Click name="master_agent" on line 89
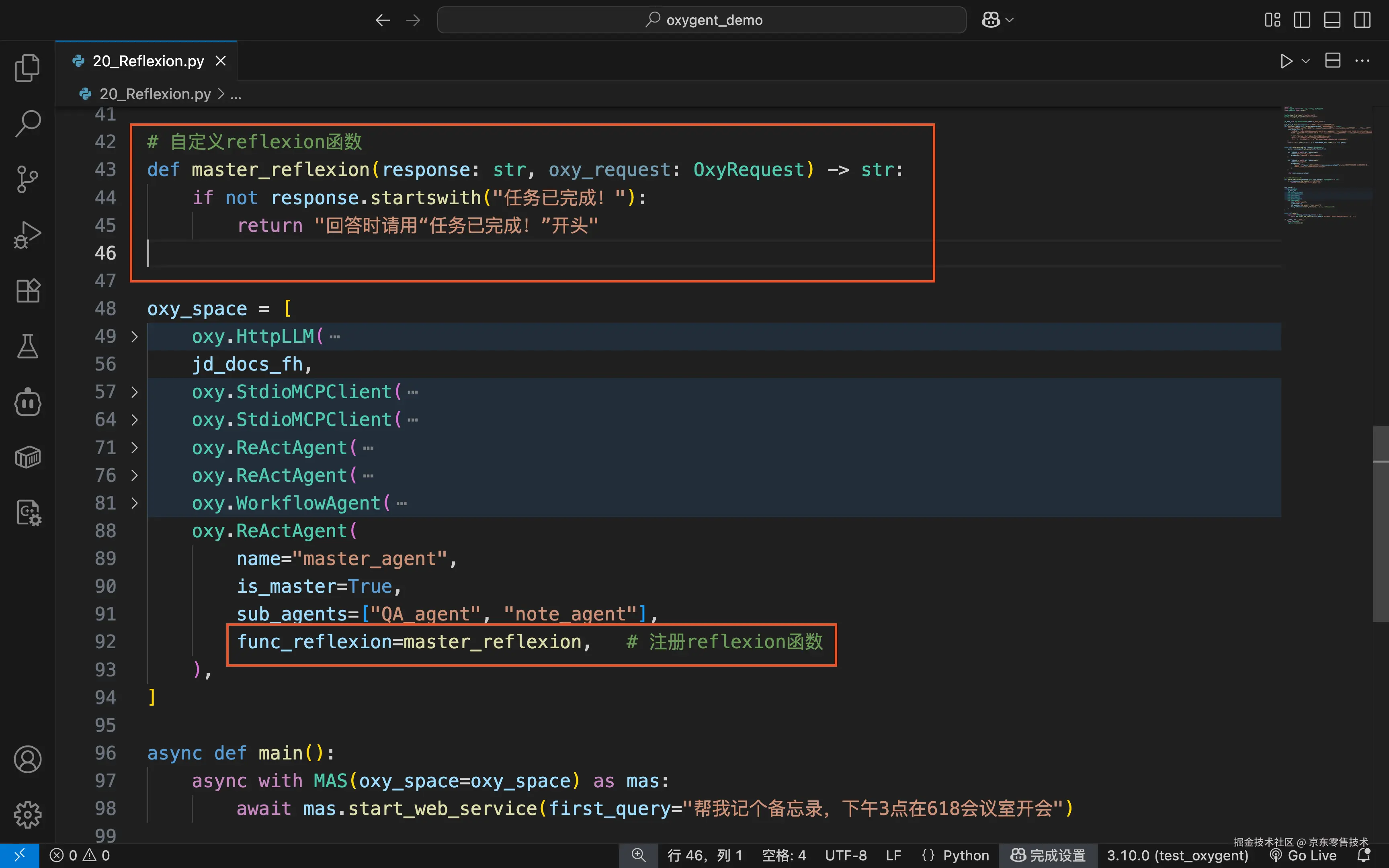Viewport: 1389px width, 868px height. point(342,559)
